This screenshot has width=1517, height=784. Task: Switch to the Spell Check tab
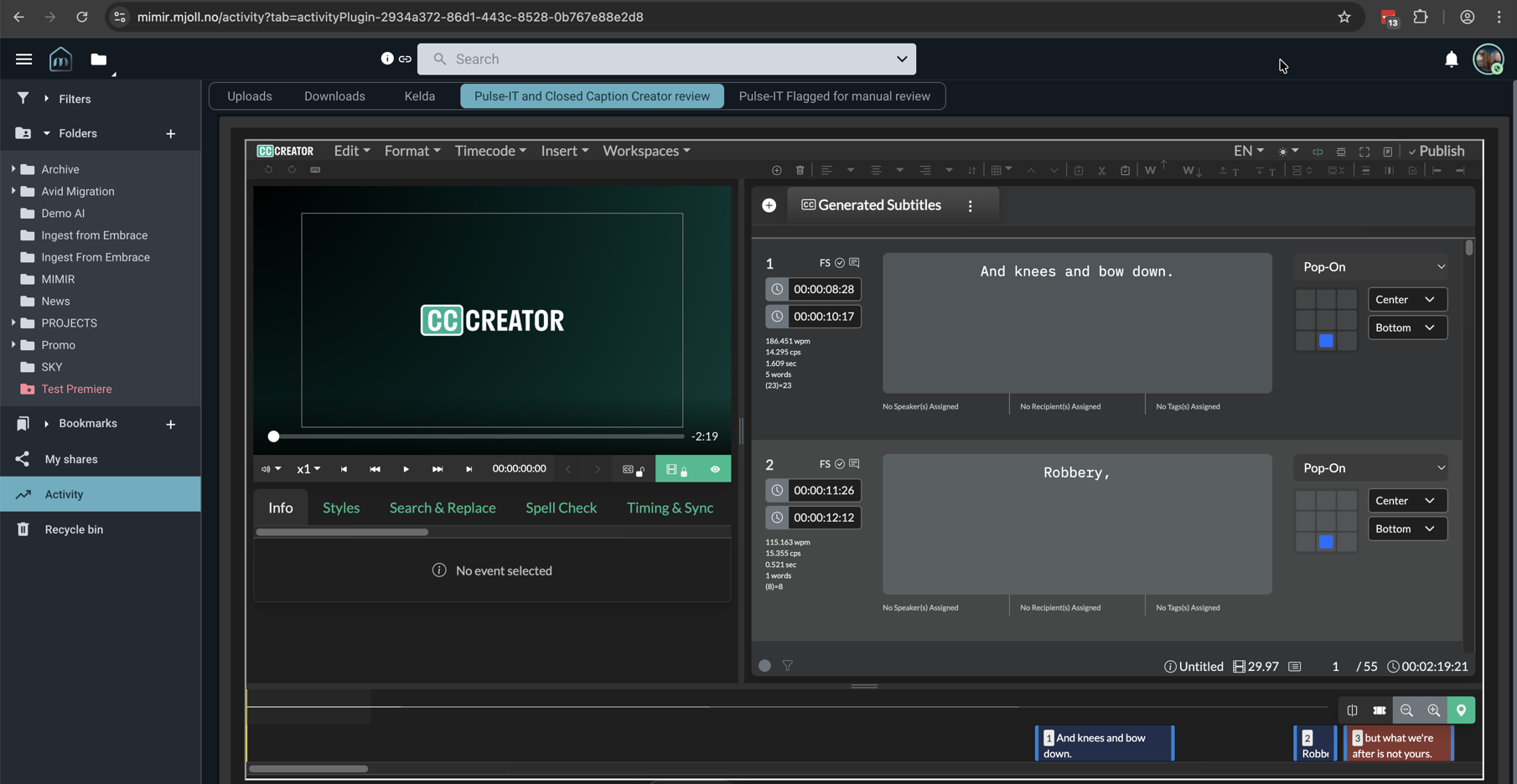pyautogui.click(x=561, y=508)
